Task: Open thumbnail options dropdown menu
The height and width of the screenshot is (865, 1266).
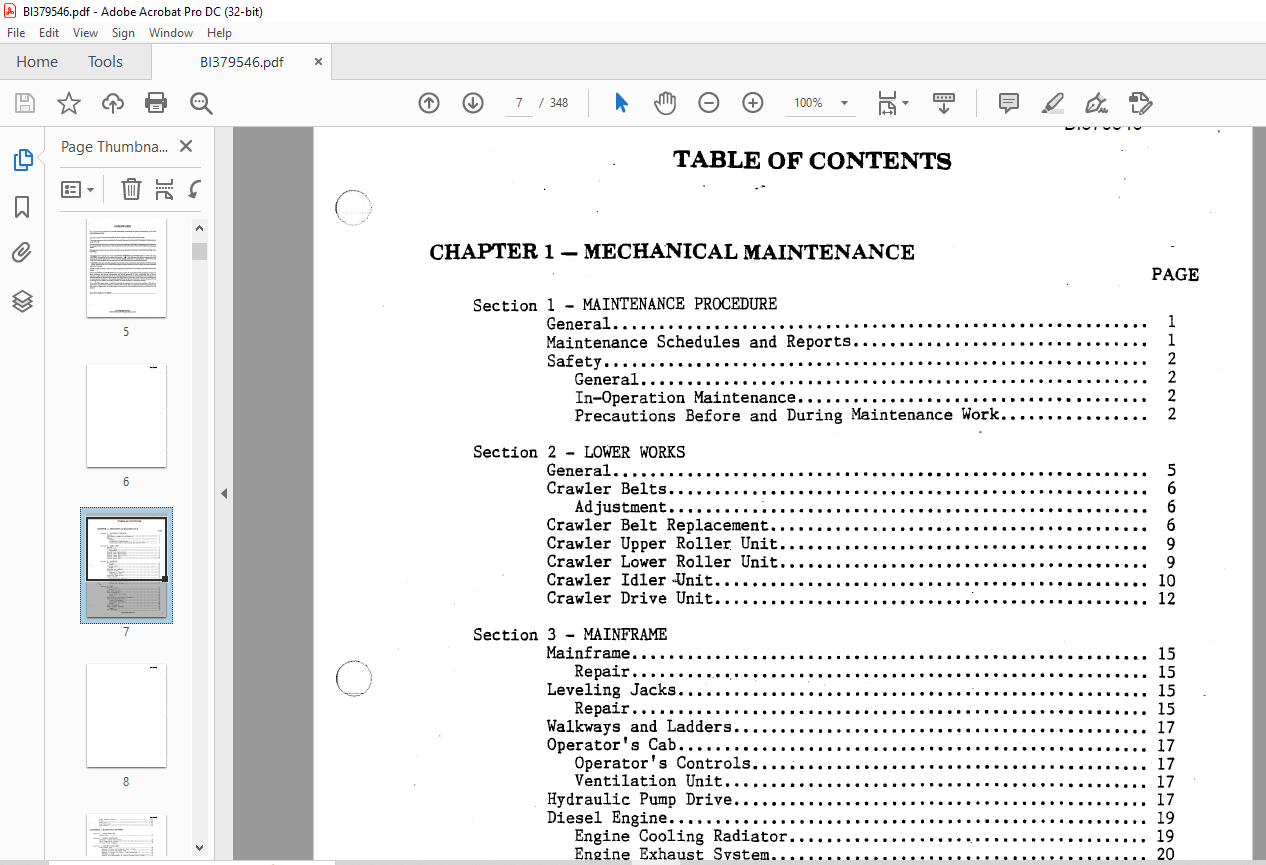Action: pyautogui.click(x=77, y=189)
